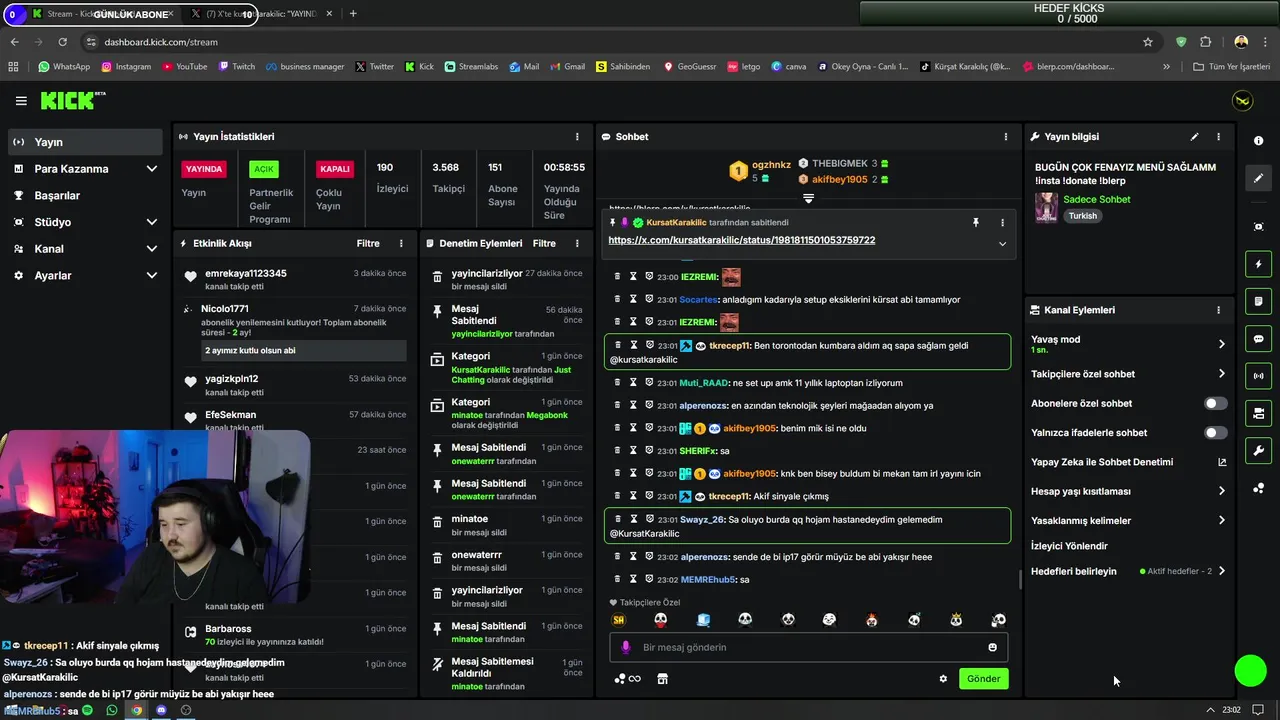Toggle the channel actions panel in right rail

(1258, 413)
